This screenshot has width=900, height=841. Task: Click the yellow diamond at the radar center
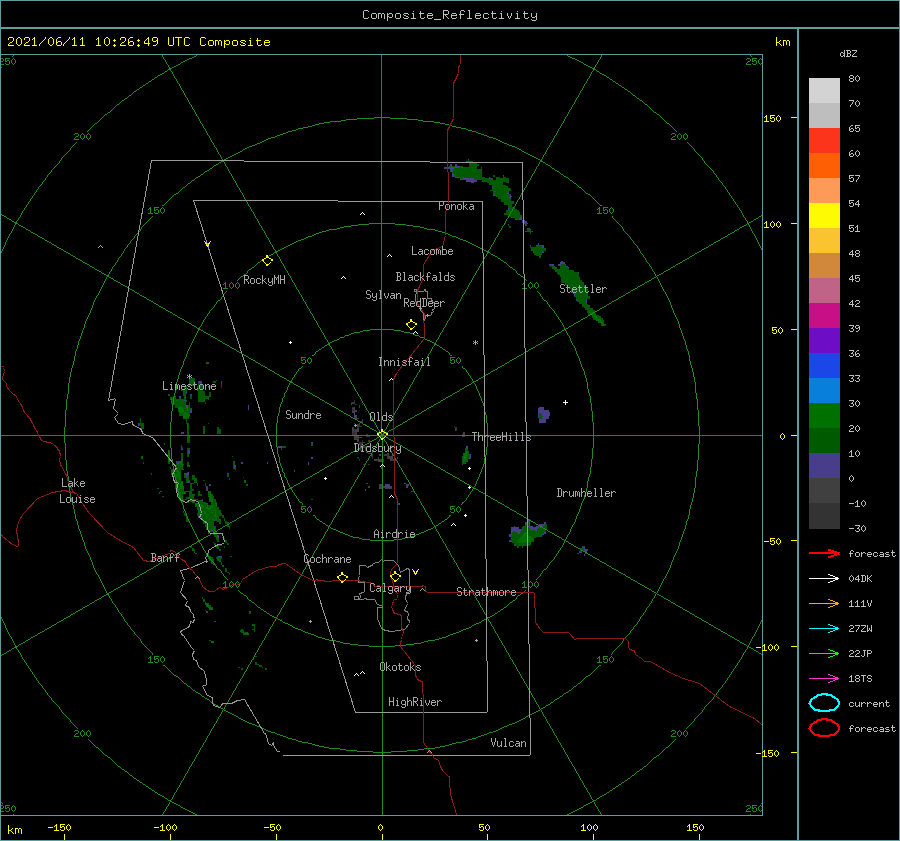[382, 435]
